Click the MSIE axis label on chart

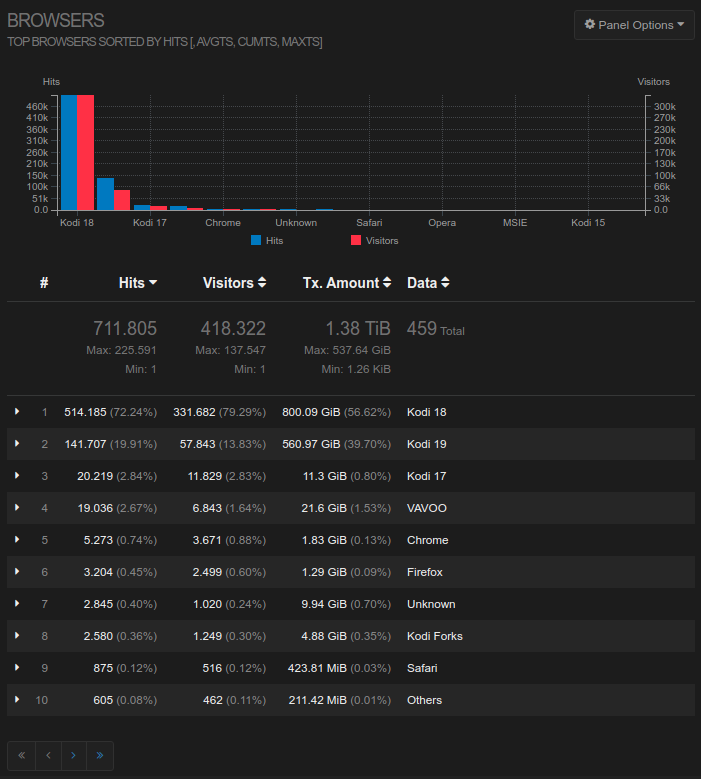point(515,223)
